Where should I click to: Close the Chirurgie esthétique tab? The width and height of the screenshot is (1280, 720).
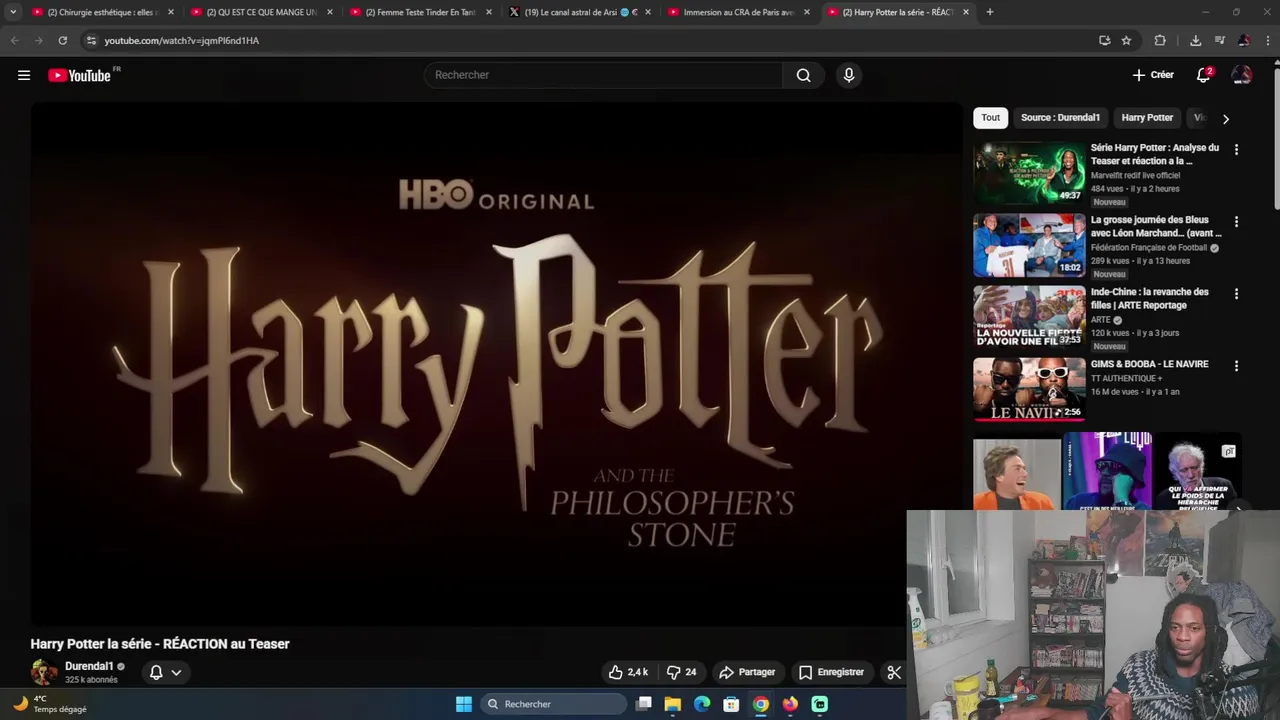coord(171,12)
